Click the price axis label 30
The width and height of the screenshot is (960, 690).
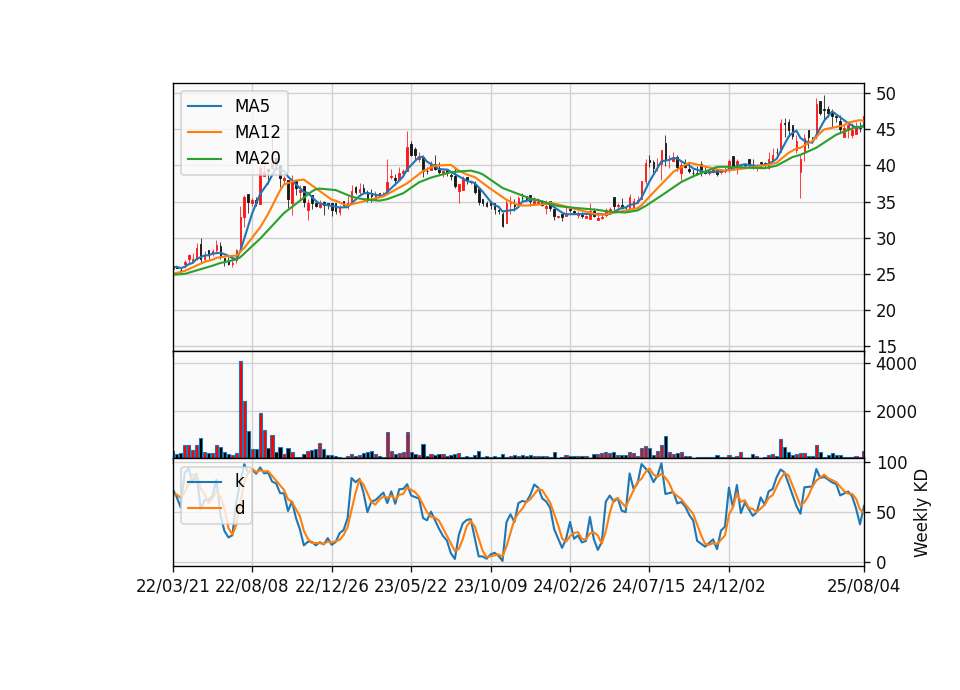tap(885, 239)
